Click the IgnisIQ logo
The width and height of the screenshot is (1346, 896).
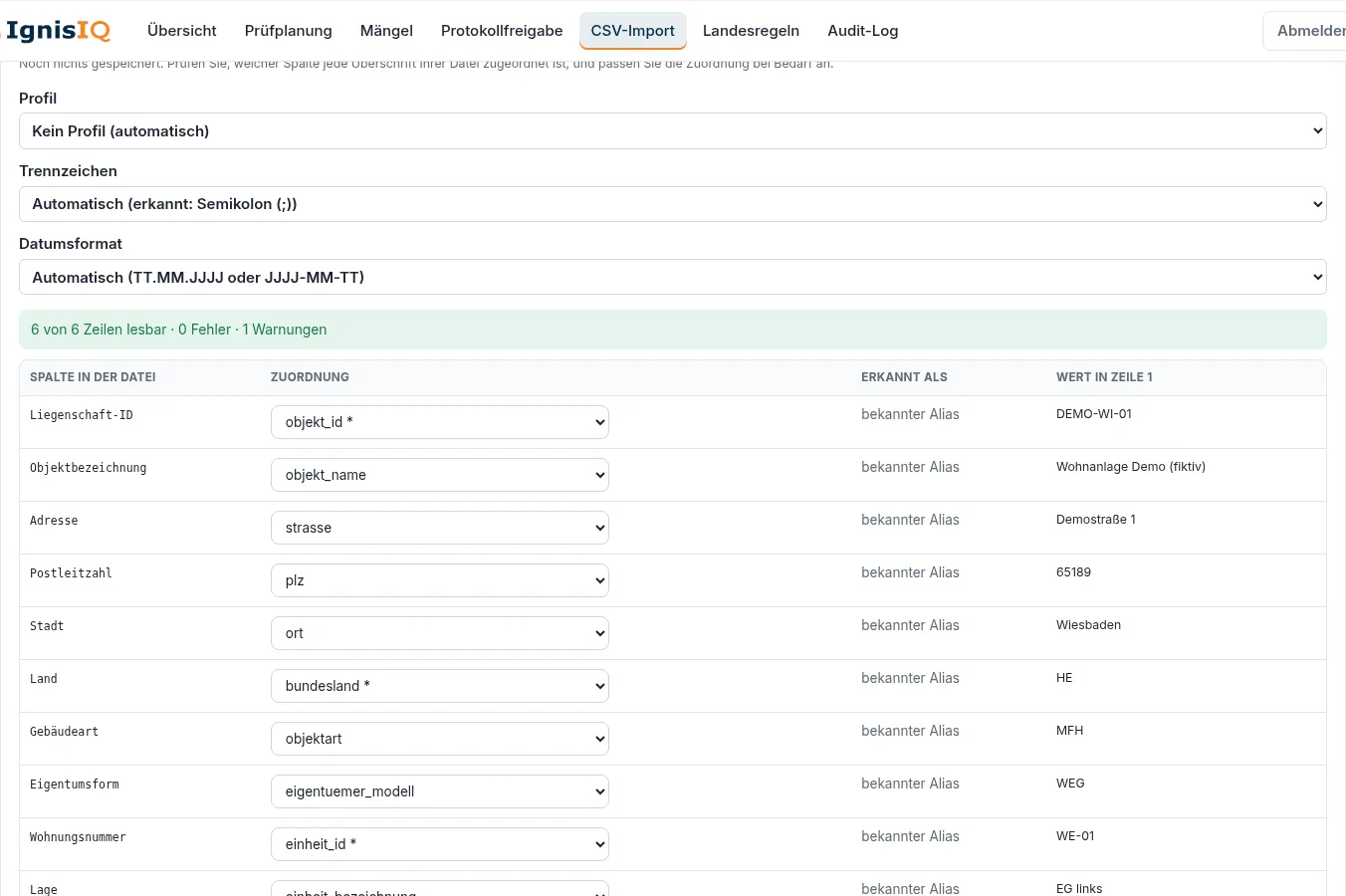58,31
